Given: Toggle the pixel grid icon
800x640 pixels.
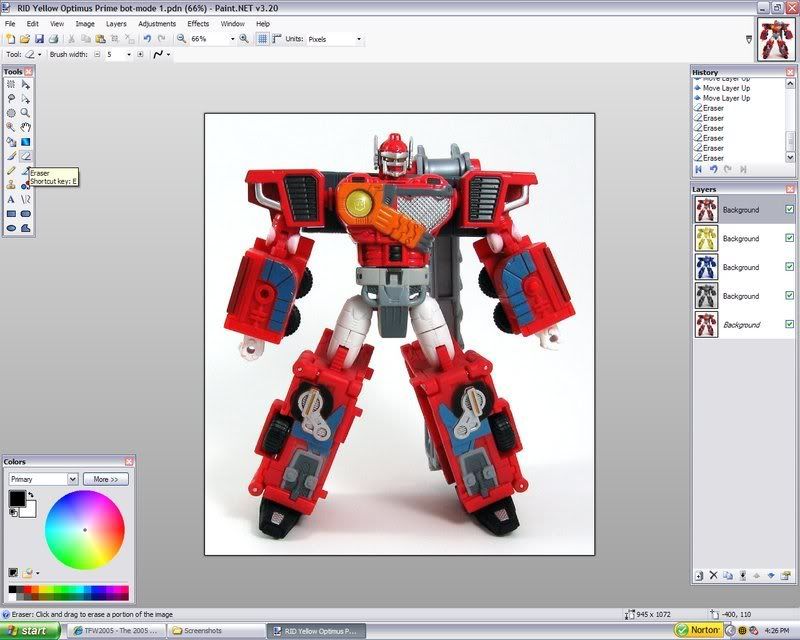Looking at the screenshot, I should tap(262, 39).
